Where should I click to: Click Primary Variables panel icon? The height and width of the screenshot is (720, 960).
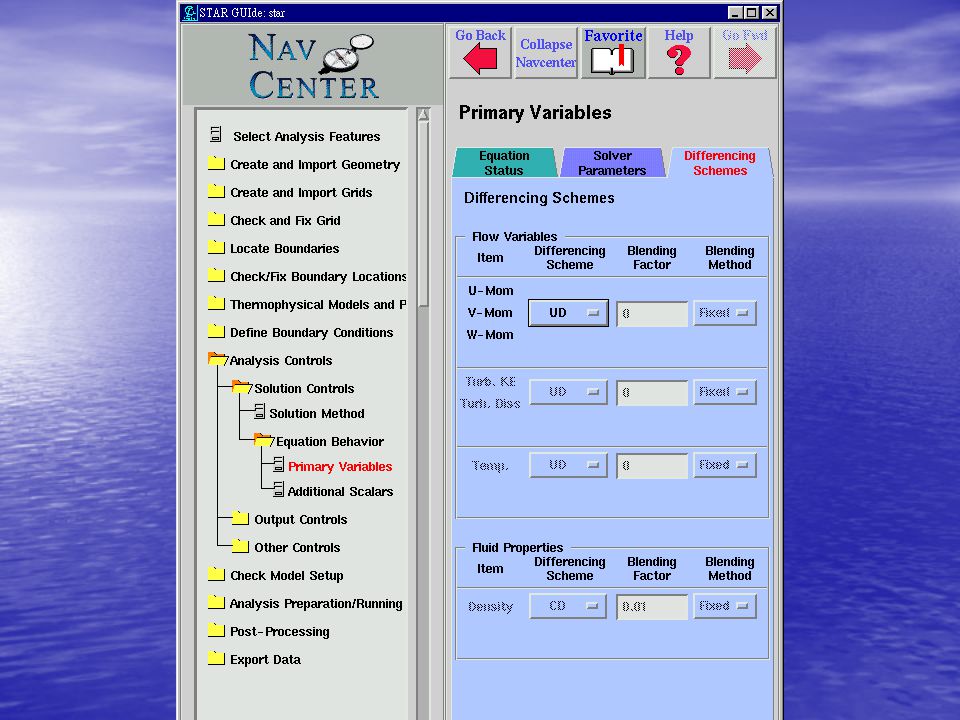[279, 465]
